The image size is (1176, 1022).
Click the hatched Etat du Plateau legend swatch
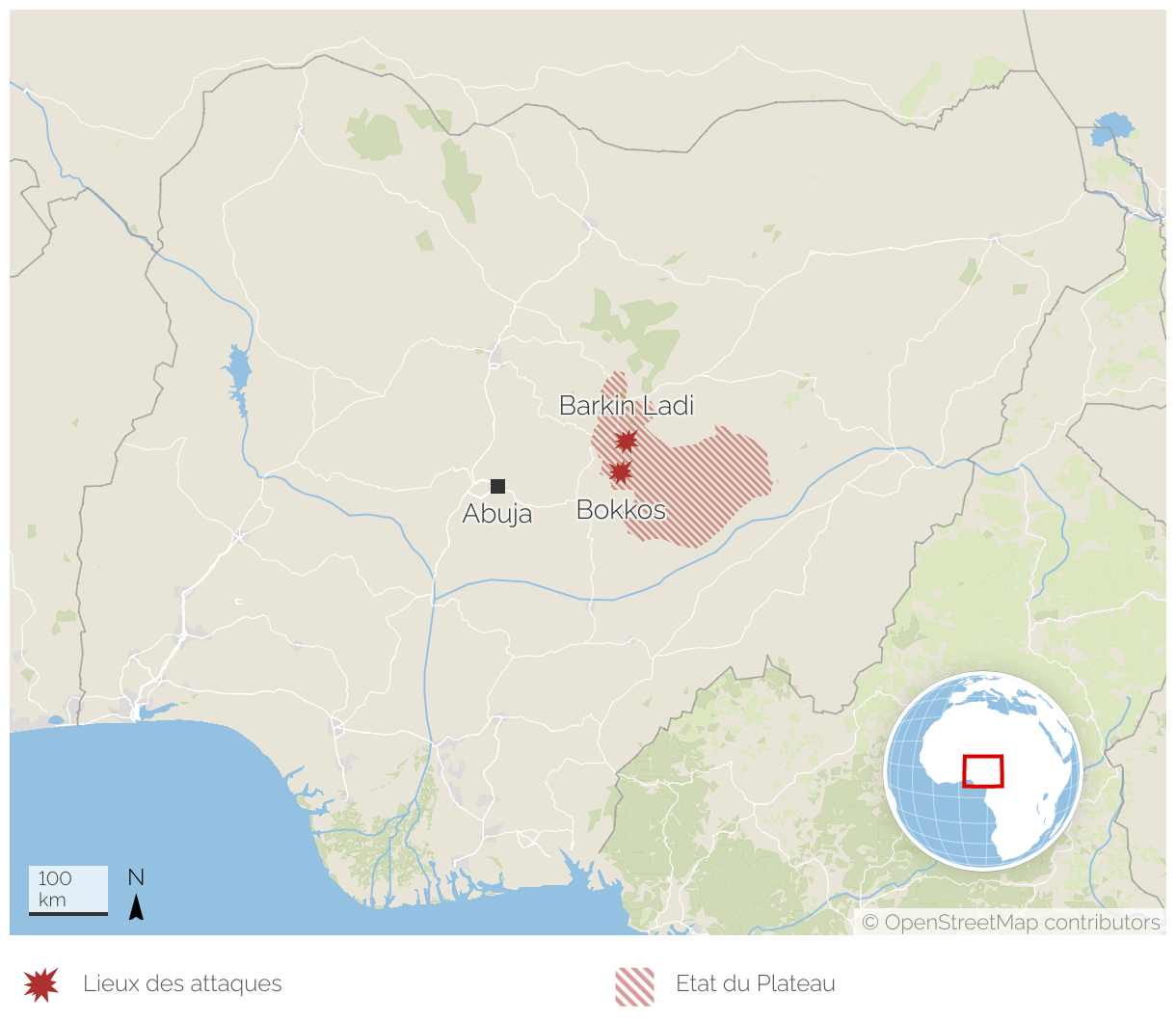tap(634, 986)
